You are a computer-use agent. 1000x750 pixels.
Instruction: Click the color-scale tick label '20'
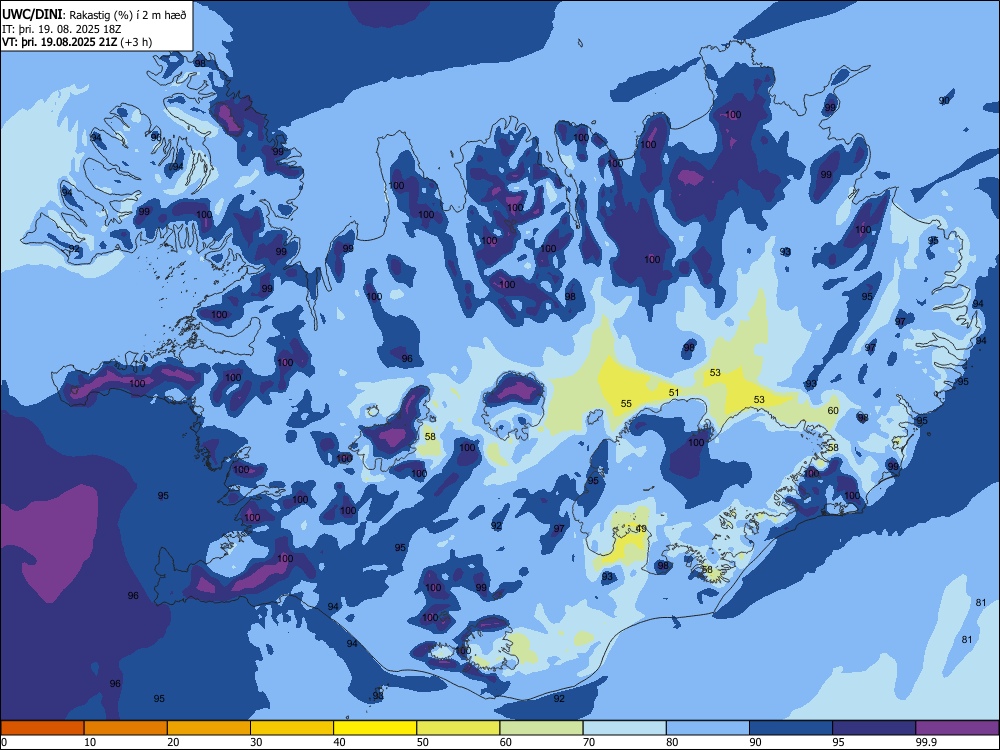click(173, 742)
